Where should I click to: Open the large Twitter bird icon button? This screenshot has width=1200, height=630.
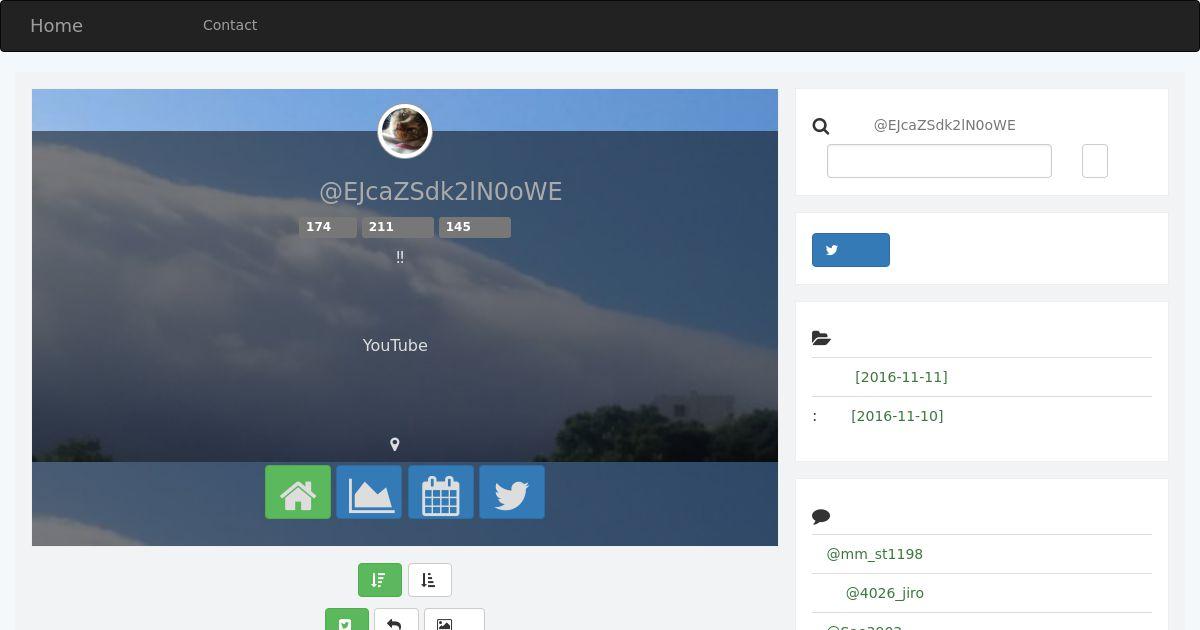coord(512,492)
